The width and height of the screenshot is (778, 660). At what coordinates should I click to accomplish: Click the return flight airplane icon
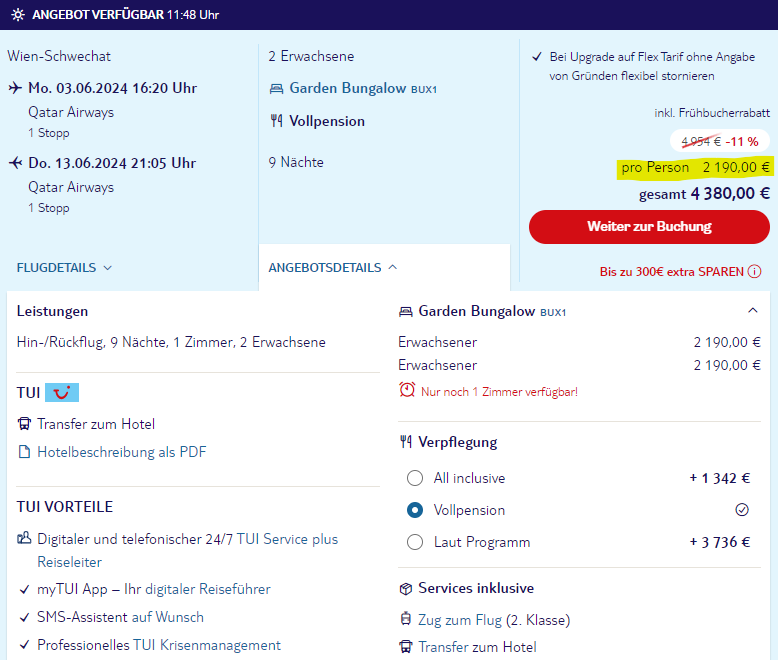point(15,163)
